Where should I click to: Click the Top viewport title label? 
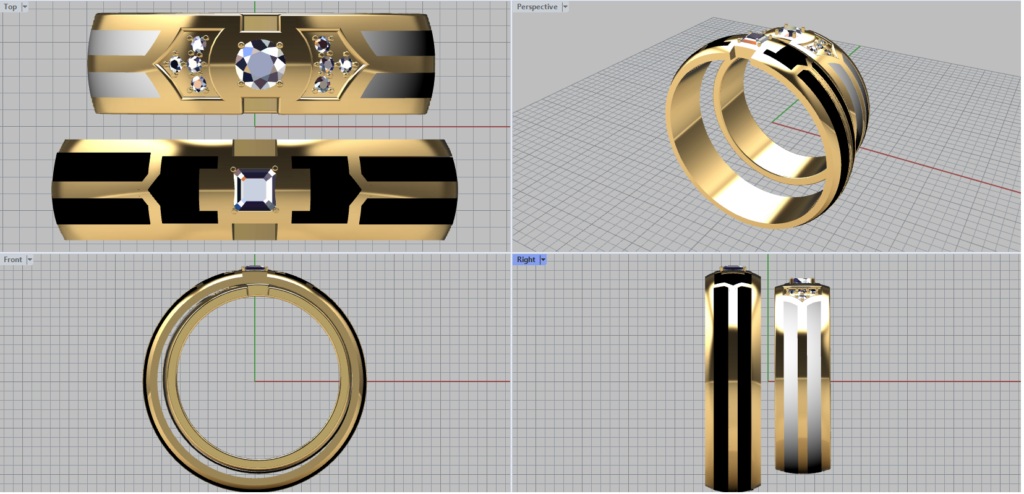[x=11, y=7]
